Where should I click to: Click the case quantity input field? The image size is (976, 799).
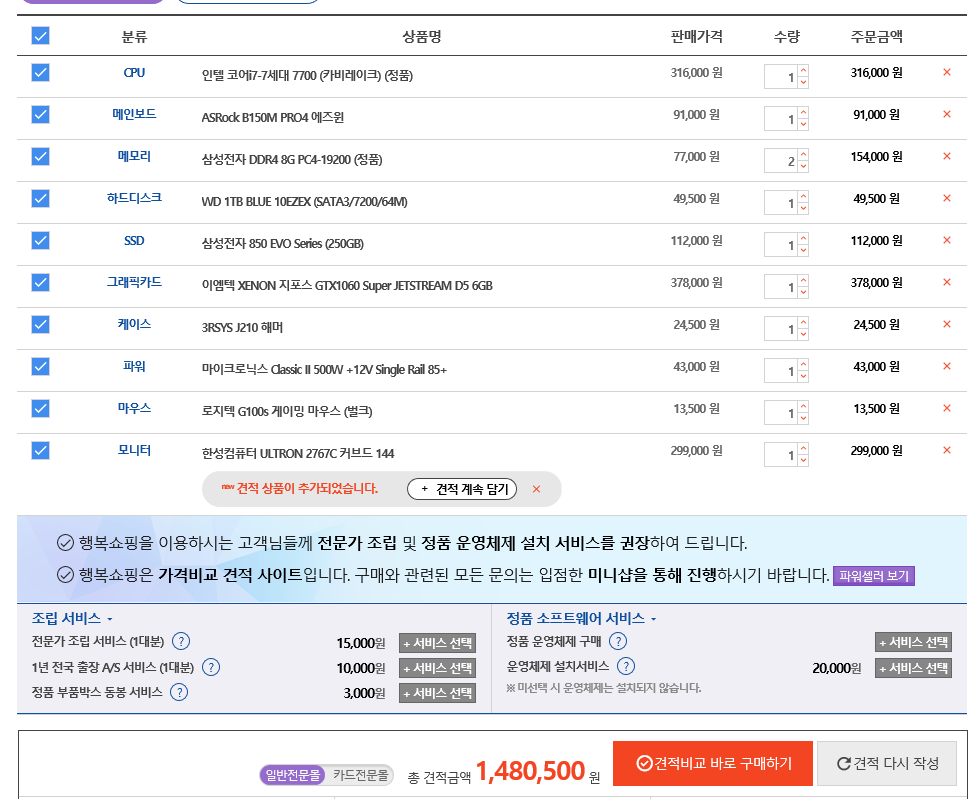[781, 329]
